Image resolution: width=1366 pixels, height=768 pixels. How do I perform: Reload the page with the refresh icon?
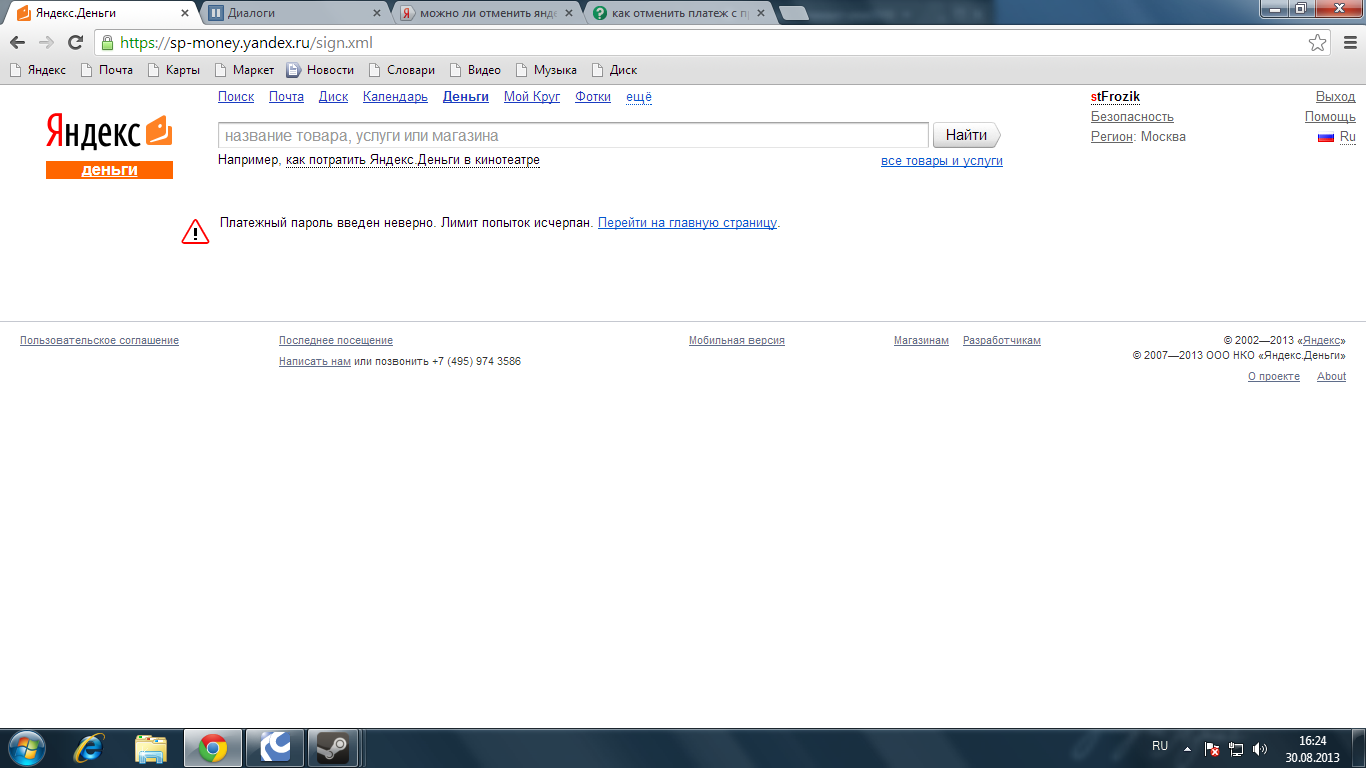click(x=75, y=42)
